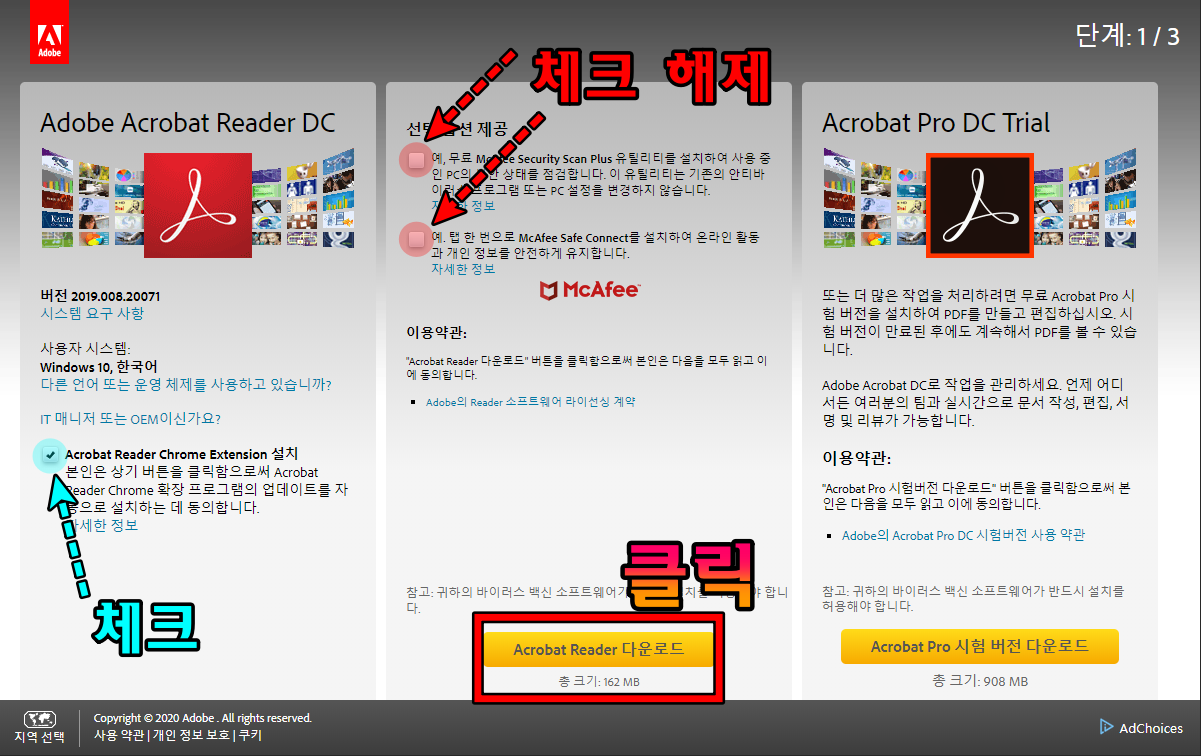The image size is (1201, 756).
Task: Click the 단계: 1 / 3 step indicator
Action: point(1127,38)
